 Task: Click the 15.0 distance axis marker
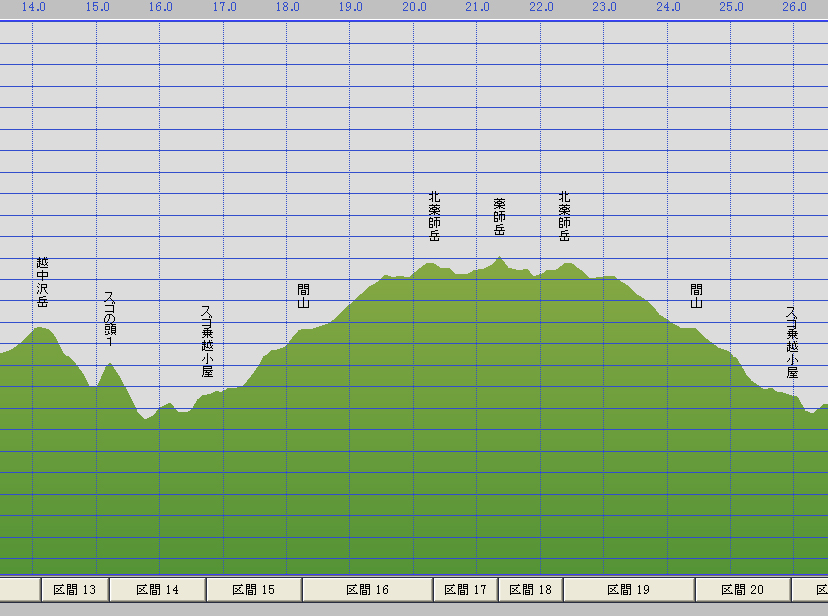coord(97,7)
